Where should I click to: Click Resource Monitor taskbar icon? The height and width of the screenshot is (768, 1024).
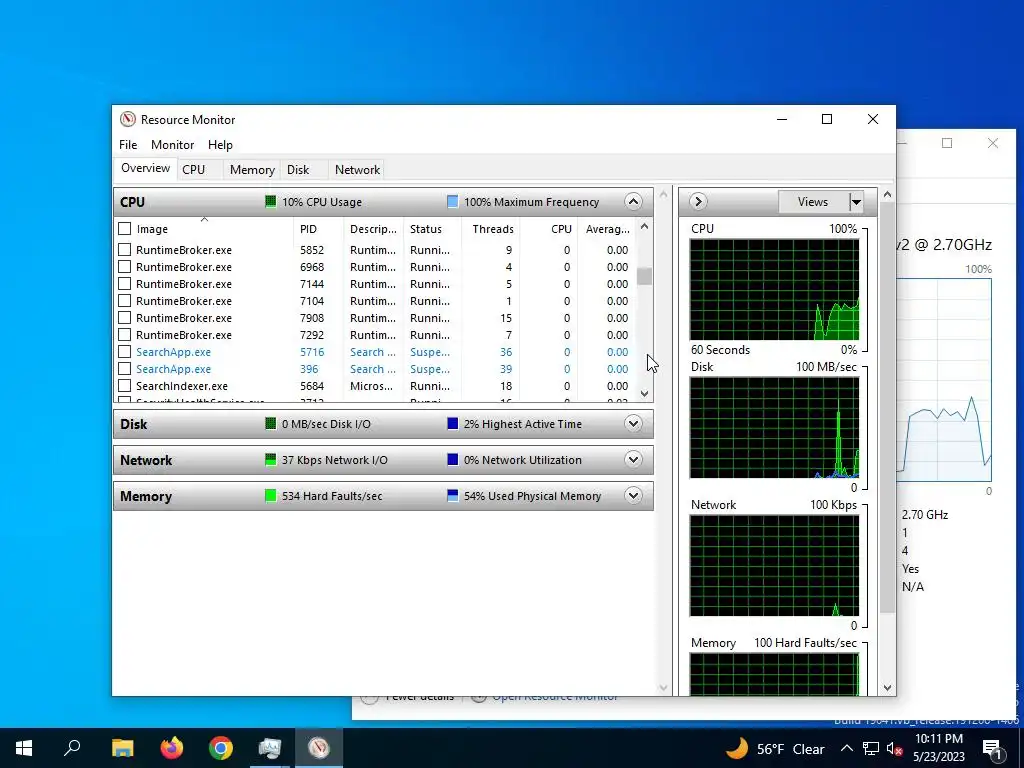(x=319, y=748)
